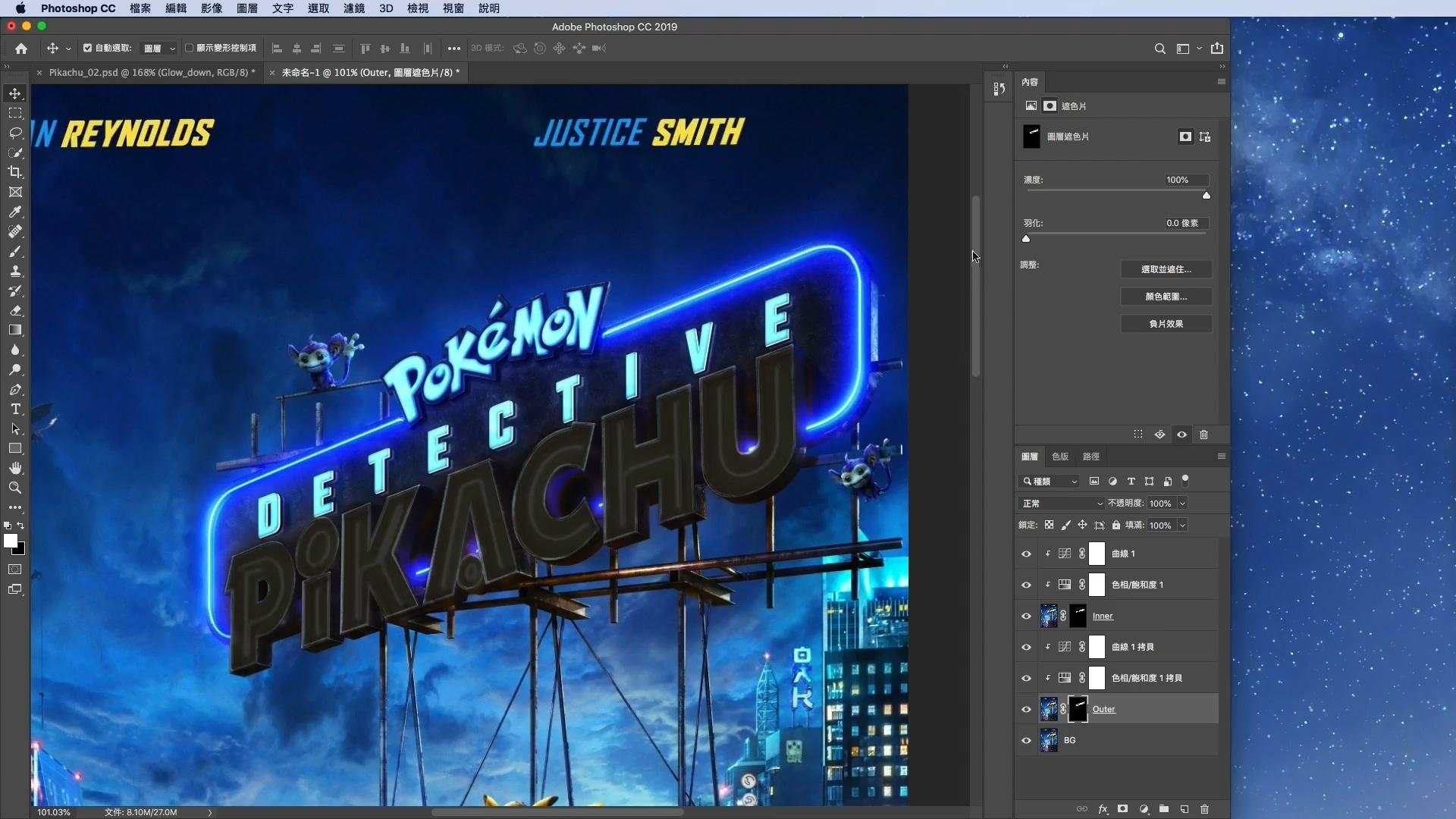The width and height of the screenshot is (1456, 819).
Task: Click the Home icon in options bar
Action: click(x=21, y=49)
